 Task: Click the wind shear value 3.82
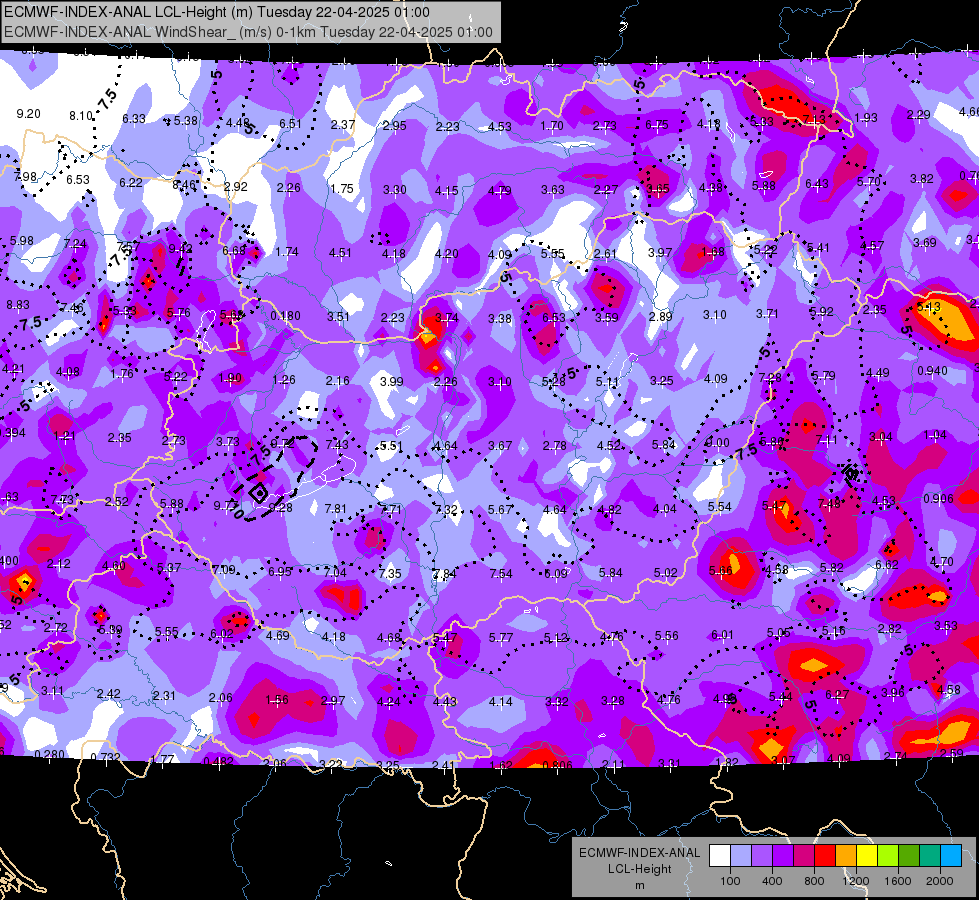click(922, 179)
